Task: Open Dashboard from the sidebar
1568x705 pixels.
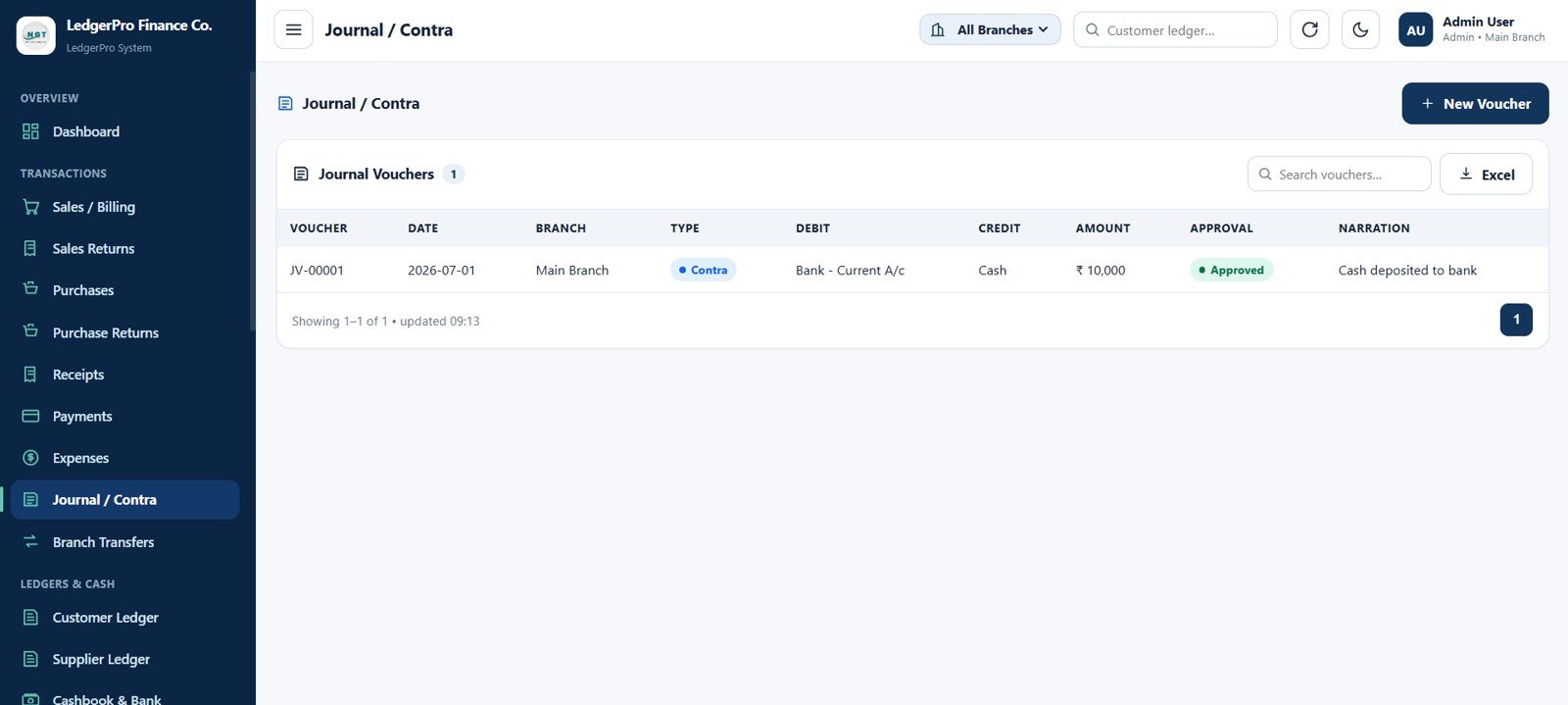Action: tap(124, 131)
